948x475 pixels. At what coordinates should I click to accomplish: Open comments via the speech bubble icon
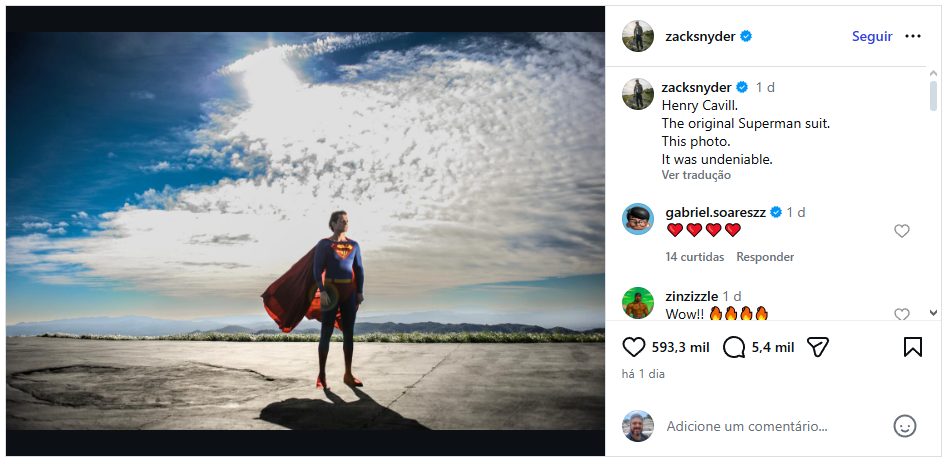(734, 347)
